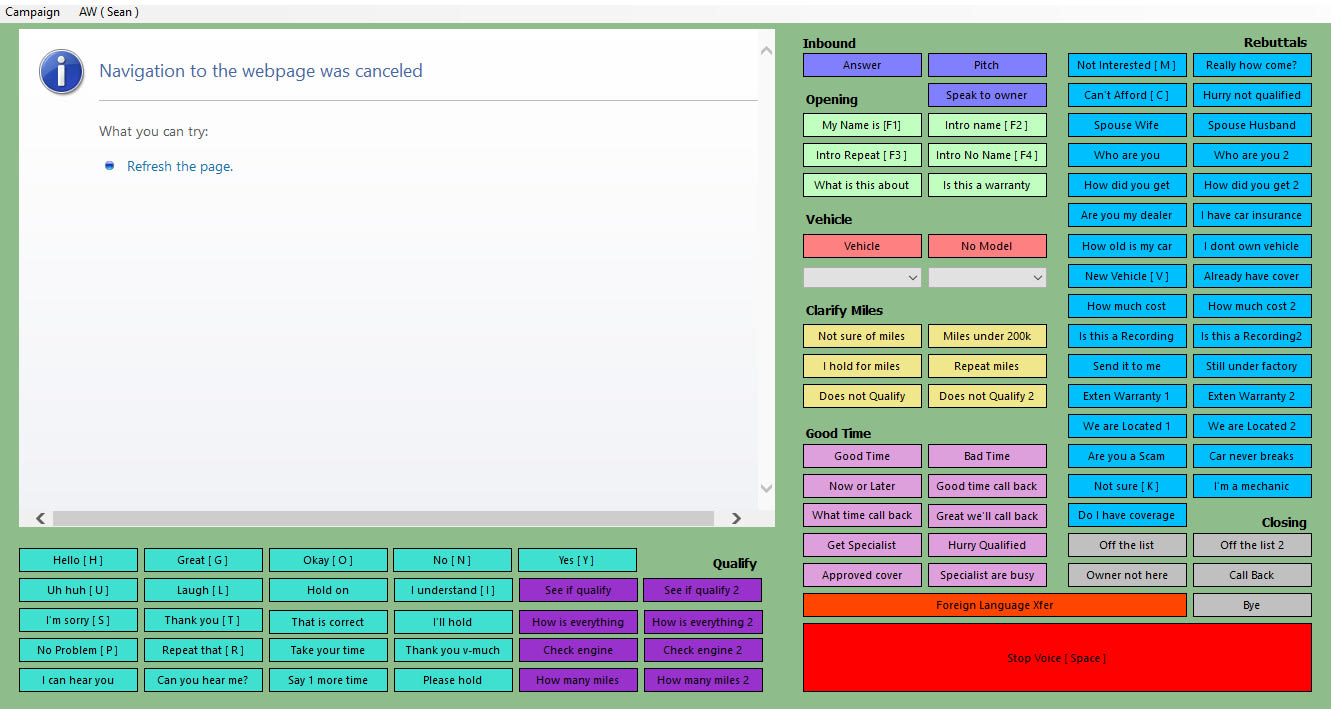
Task: Click the Foreign Language Xfer button
Action: [994, 606]
